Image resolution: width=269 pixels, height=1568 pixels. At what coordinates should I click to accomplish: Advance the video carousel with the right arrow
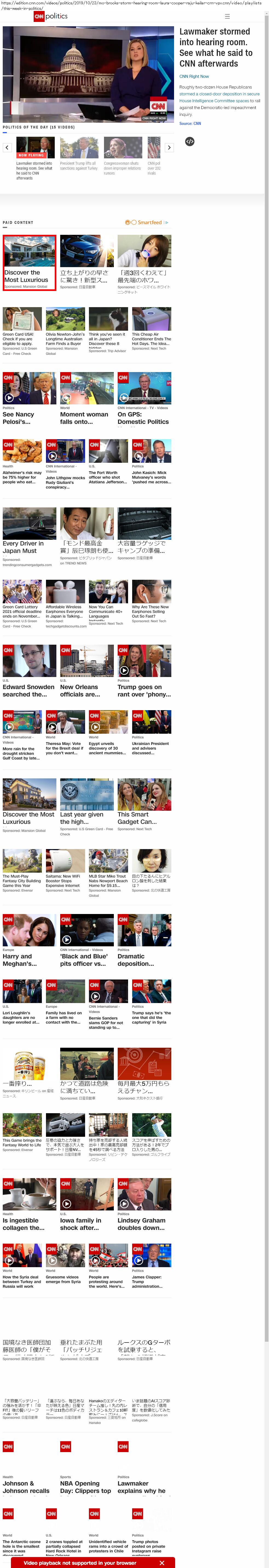click(169, 147)
